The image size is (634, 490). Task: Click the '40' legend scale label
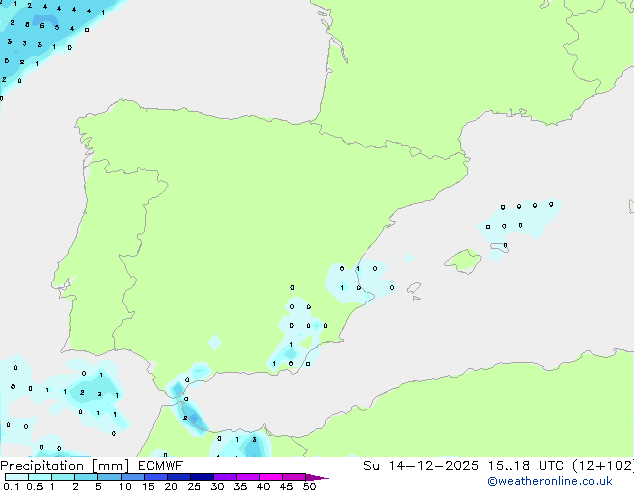click(263, 486)
